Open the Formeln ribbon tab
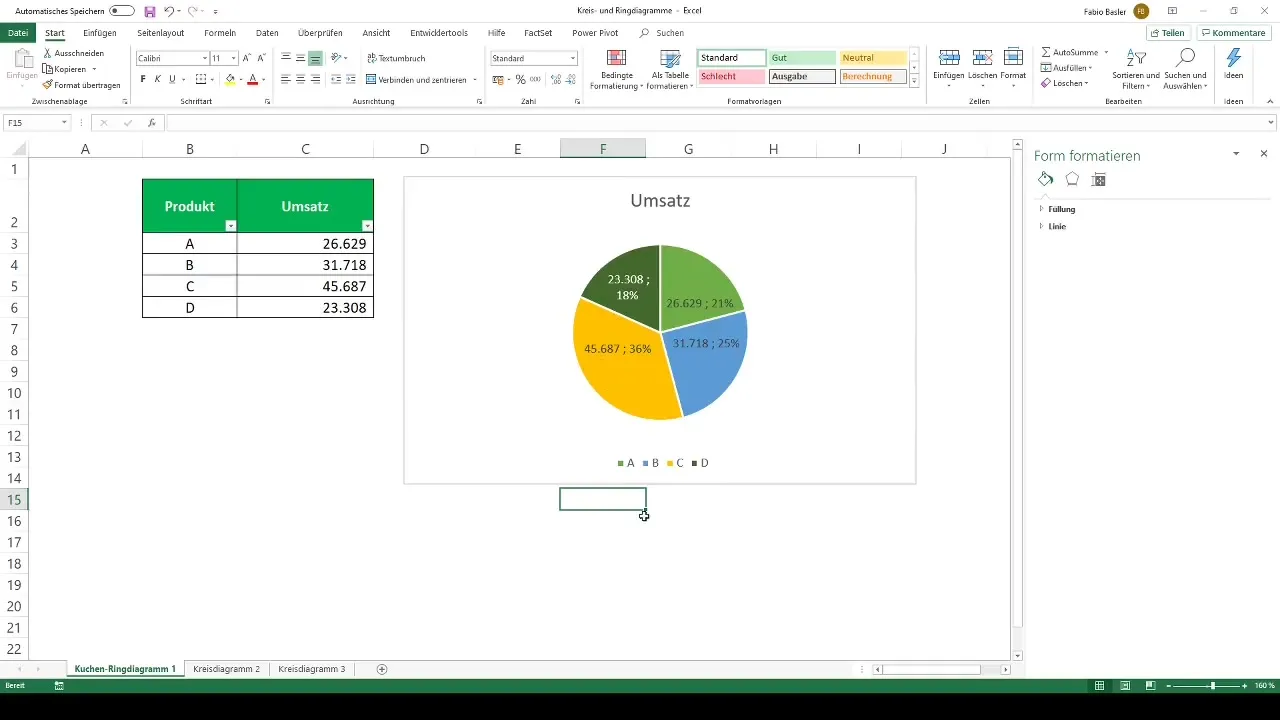Image resolution: width=1280 pixels, height=720 pixels. click(x=220, y=33)
